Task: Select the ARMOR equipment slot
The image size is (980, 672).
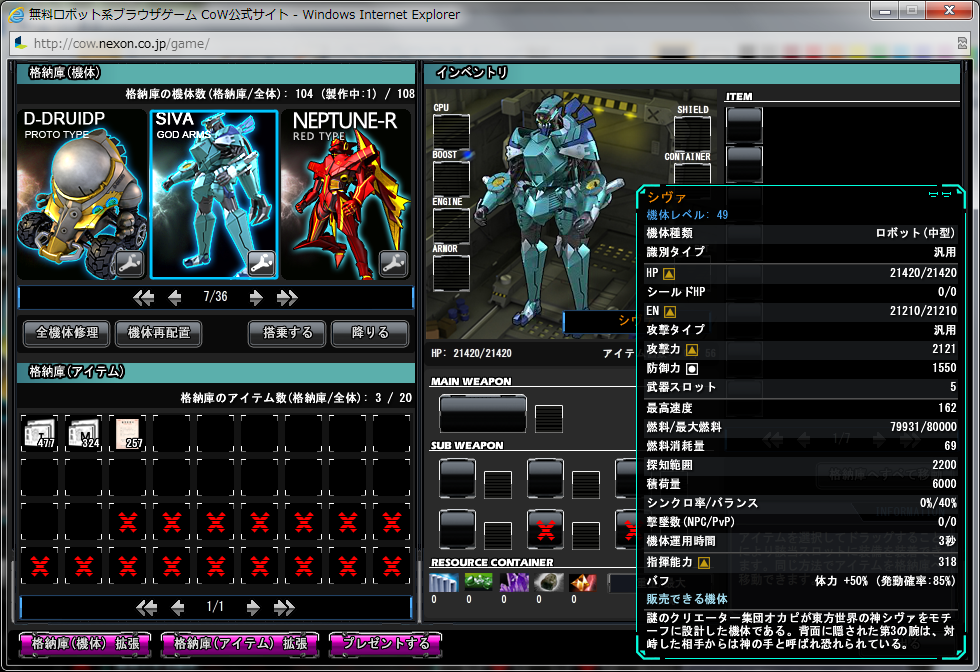Action: point(451,273)
